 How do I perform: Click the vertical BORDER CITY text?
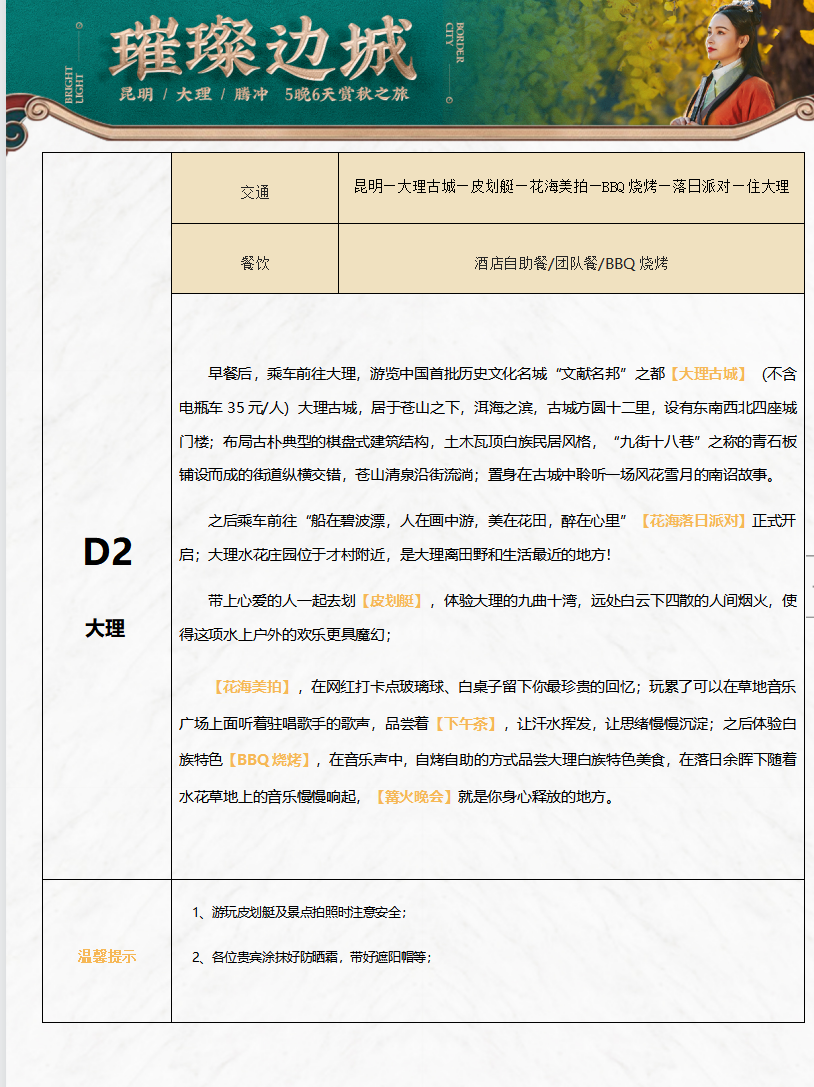point(454,43)
